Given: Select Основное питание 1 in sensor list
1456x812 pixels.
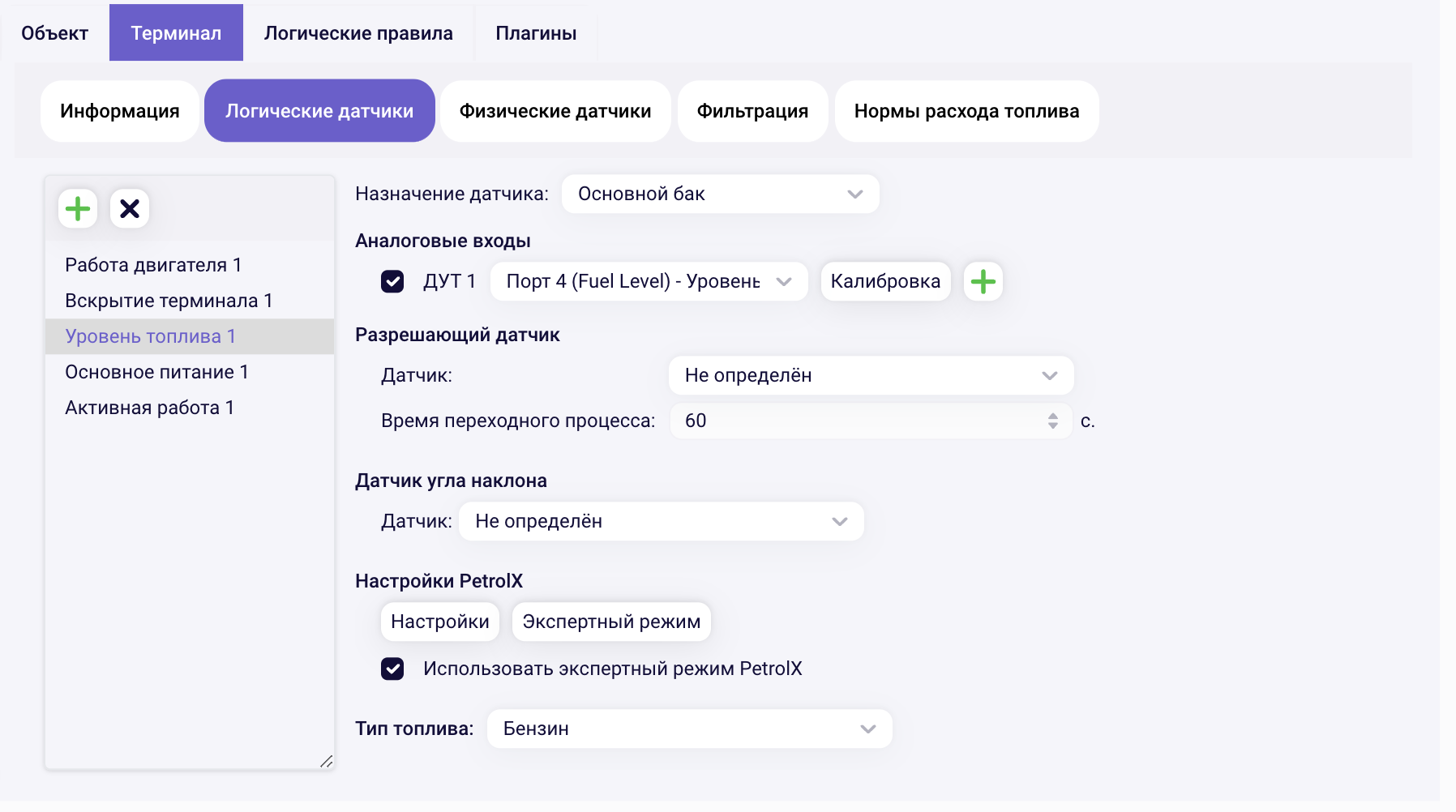Looking at the screenshot, I should pos(190,372).
